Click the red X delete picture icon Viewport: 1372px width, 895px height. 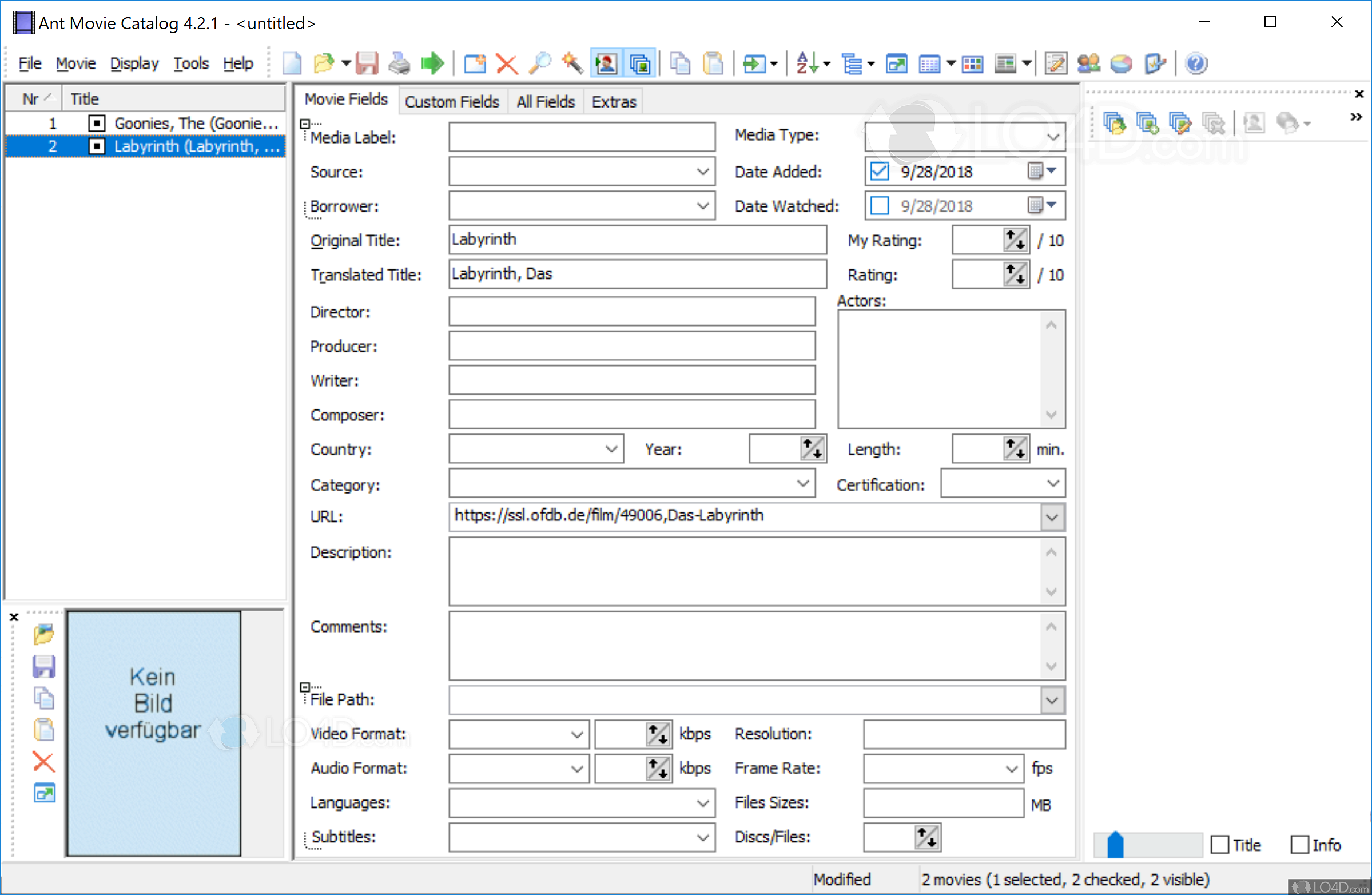pyautogui.click(x=44, y=762)
